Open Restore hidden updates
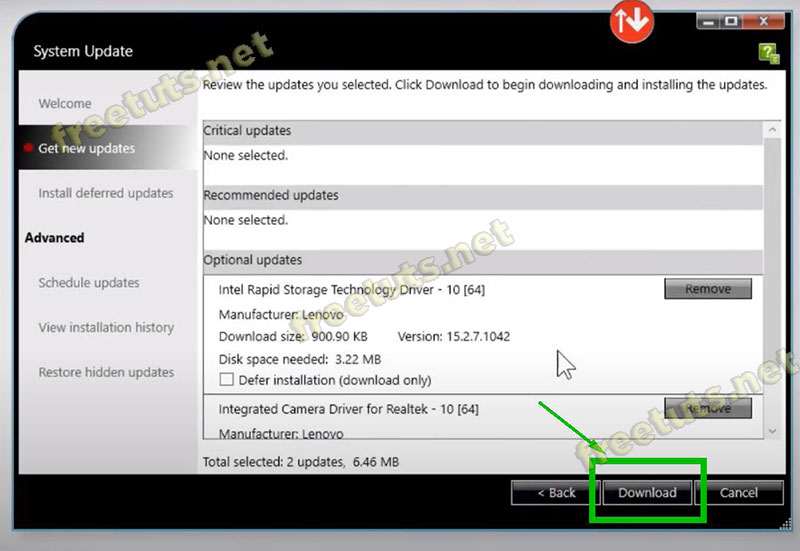The image size is (800, 551). [x=106, y=372]
